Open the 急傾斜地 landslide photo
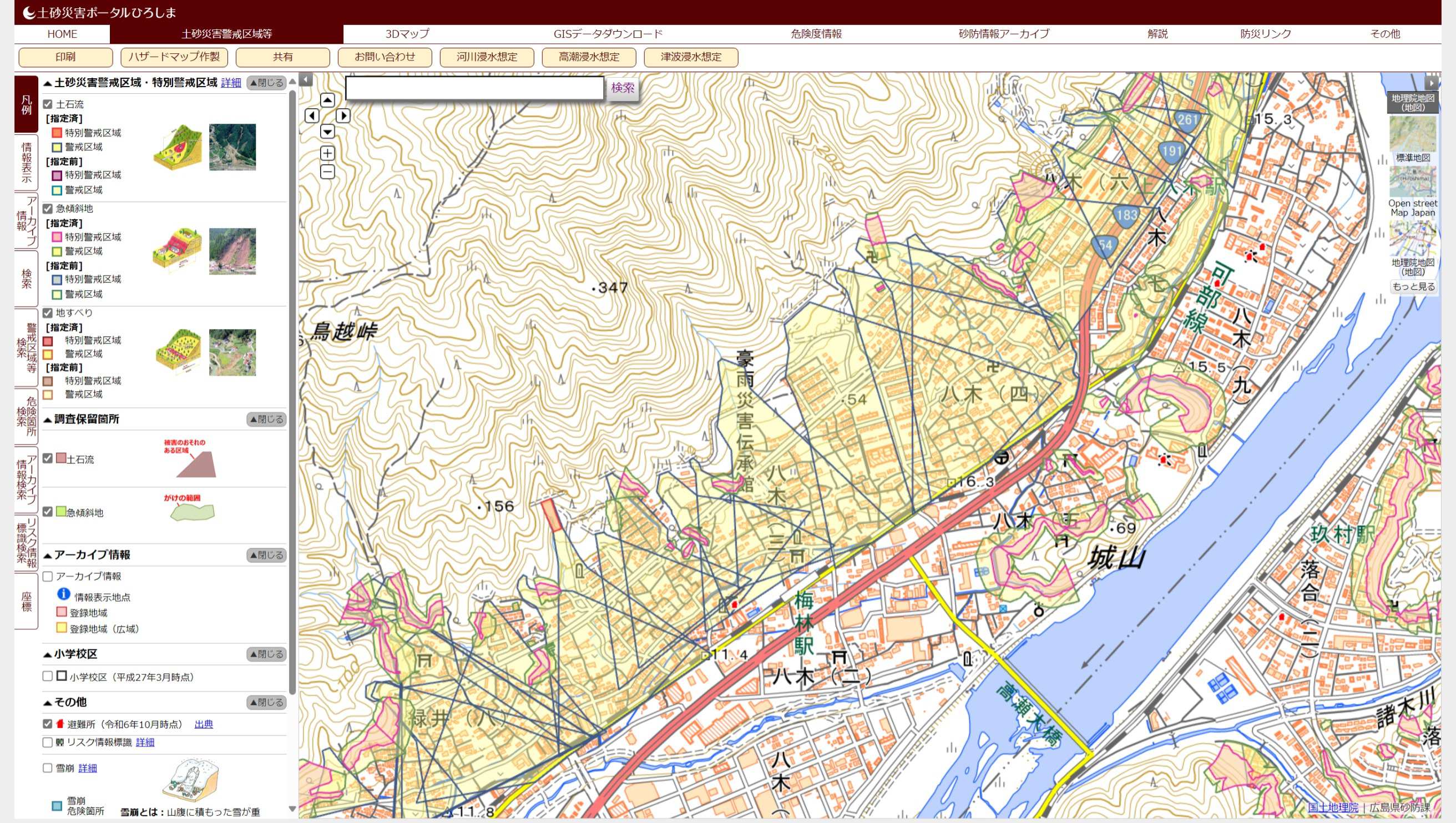This screenshot has width=1456, height=823. click(x=232, y=251)
